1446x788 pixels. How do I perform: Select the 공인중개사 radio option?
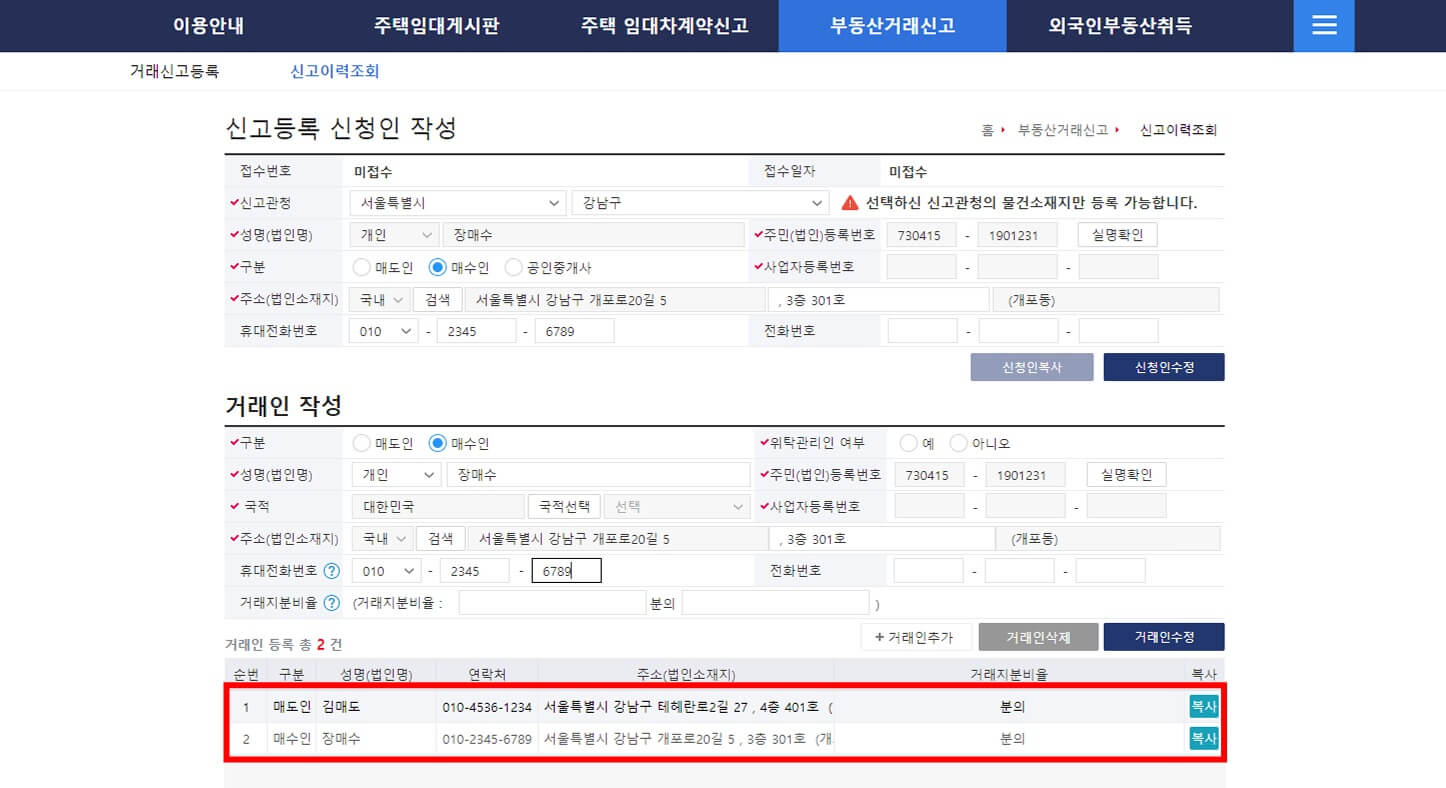coord(513,266)
